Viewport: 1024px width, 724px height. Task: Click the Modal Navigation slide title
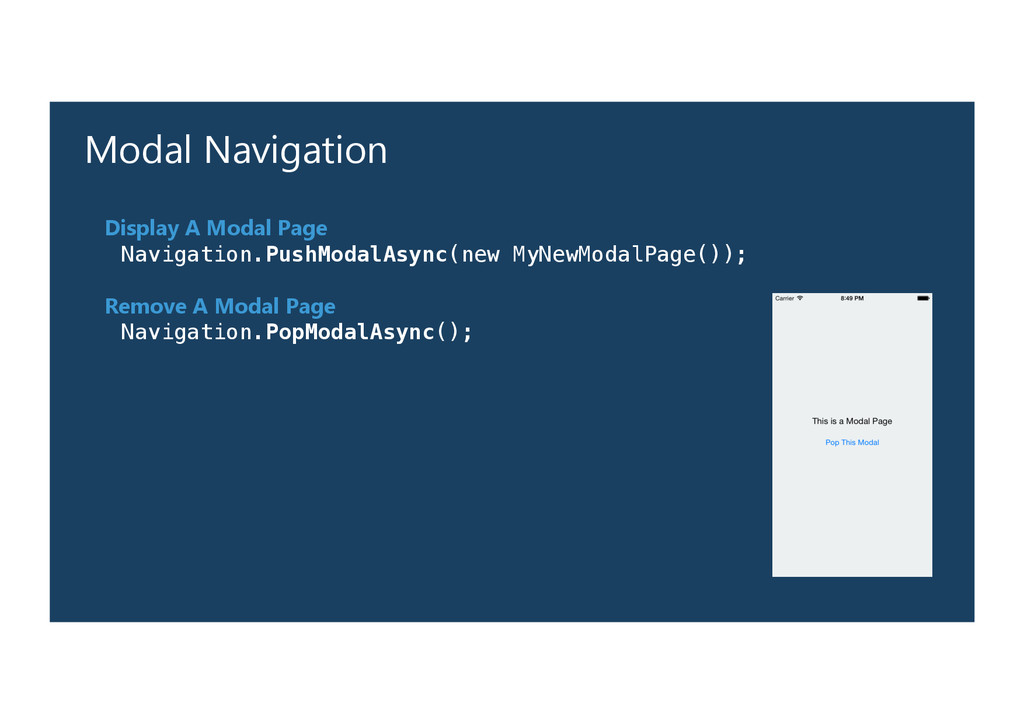click(236, 150)
